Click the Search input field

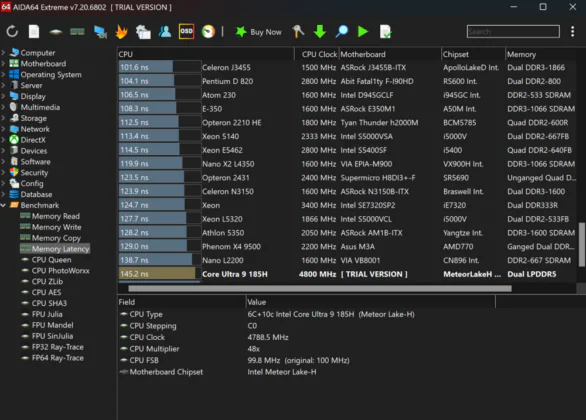513,32
